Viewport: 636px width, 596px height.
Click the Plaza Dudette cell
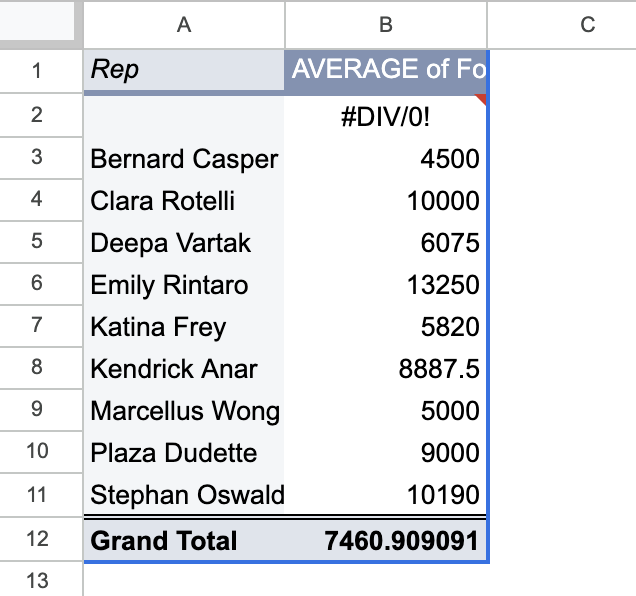point(184,452)
